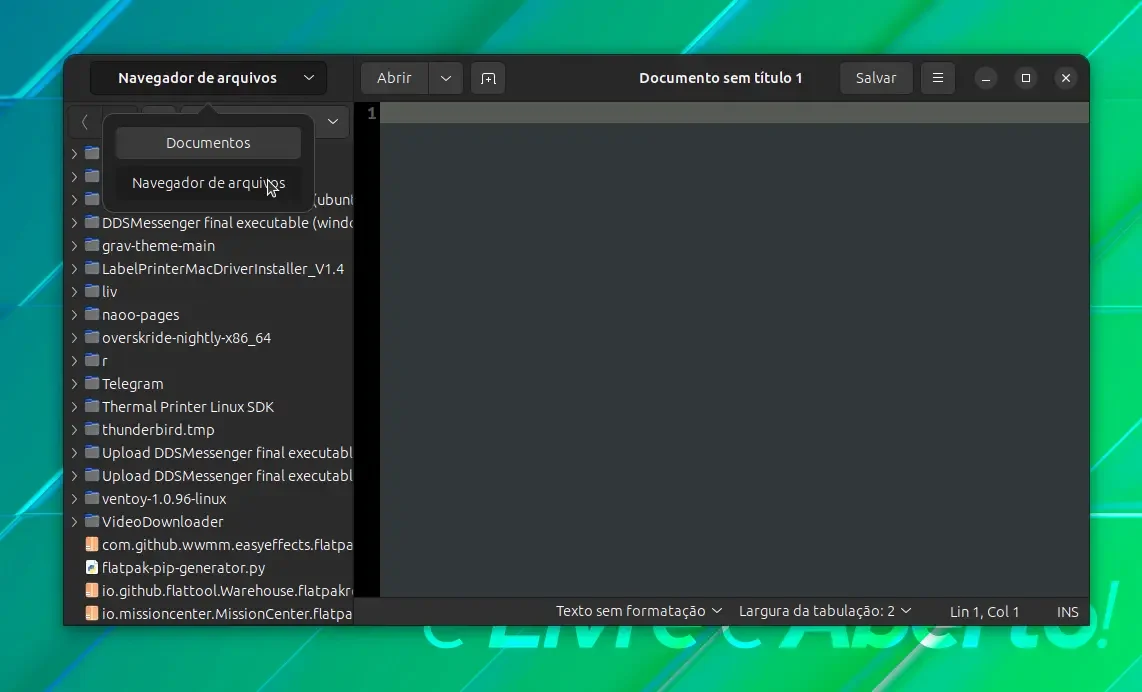Click folder icon beside Thermal Printer Linux SDK
The image size is (1142, 692).
click(x=92, y=406)
